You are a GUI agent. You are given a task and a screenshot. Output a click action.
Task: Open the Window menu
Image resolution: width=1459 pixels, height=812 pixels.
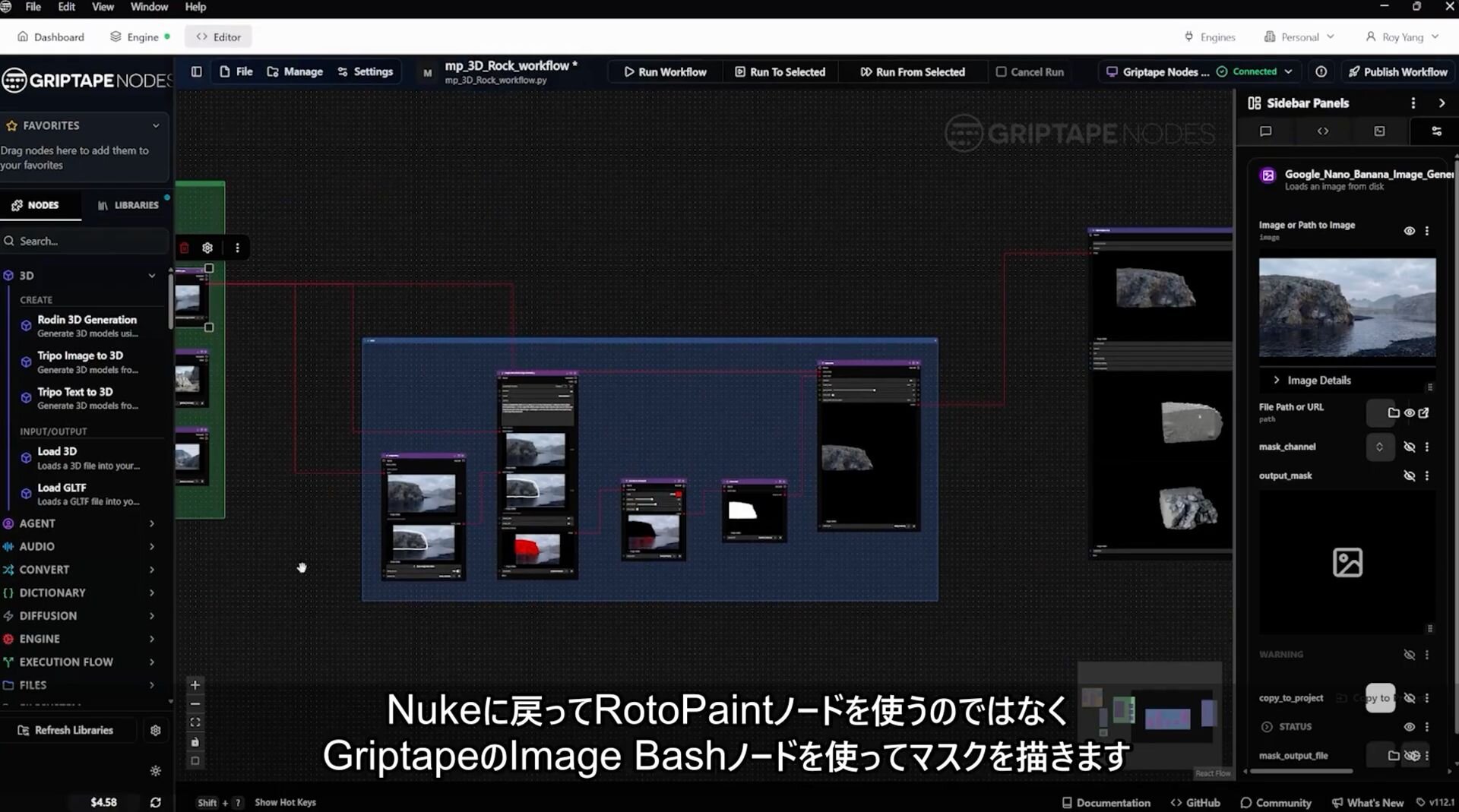point(149,7)
